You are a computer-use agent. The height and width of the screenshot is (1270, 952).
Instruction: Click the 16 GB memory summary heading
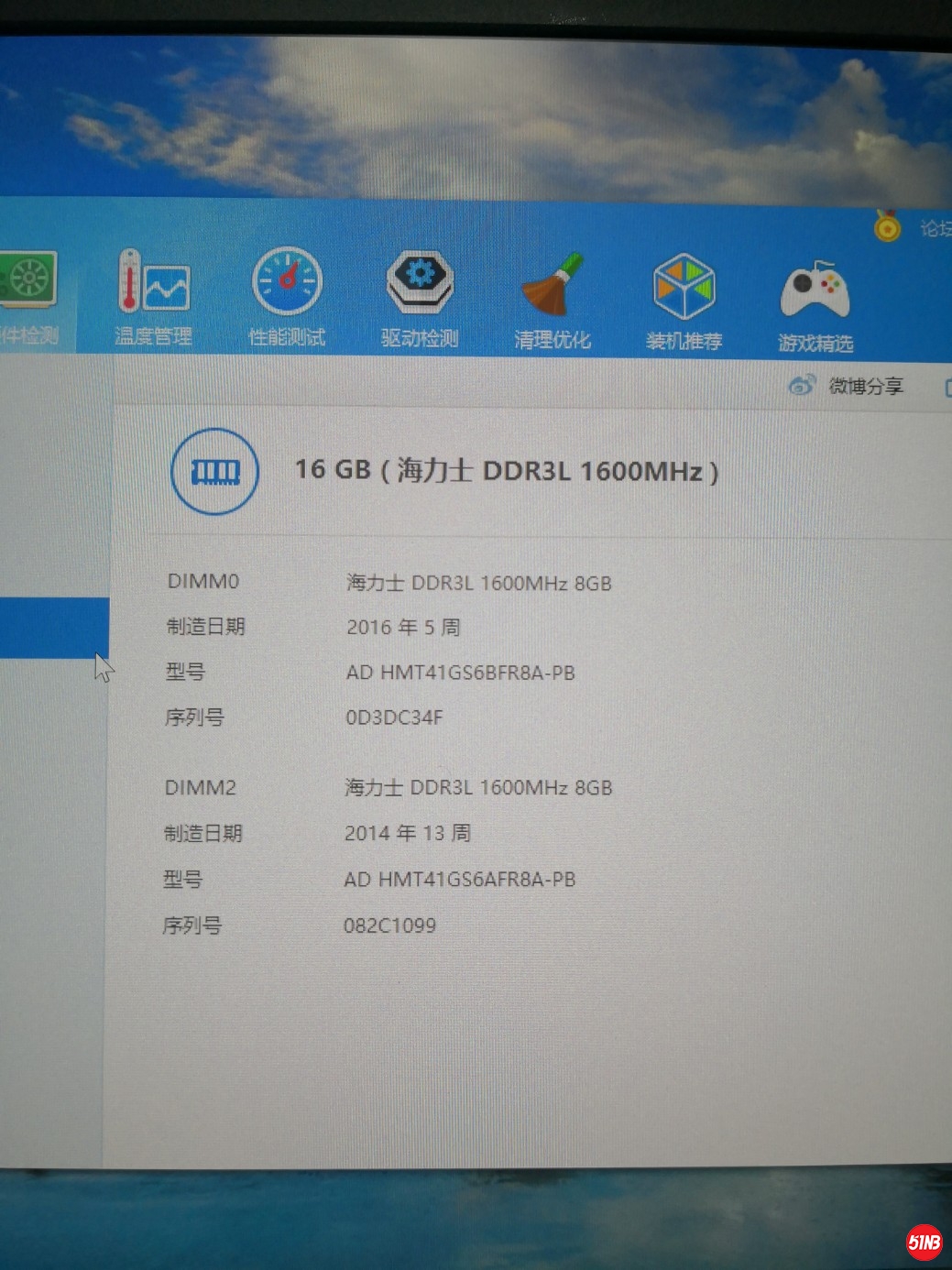coord(506,471)
